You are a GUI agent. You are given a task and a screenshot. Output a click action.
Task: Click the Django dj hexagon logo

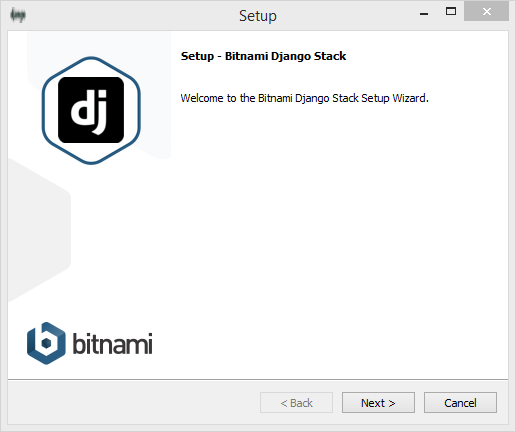click(91, 110)
